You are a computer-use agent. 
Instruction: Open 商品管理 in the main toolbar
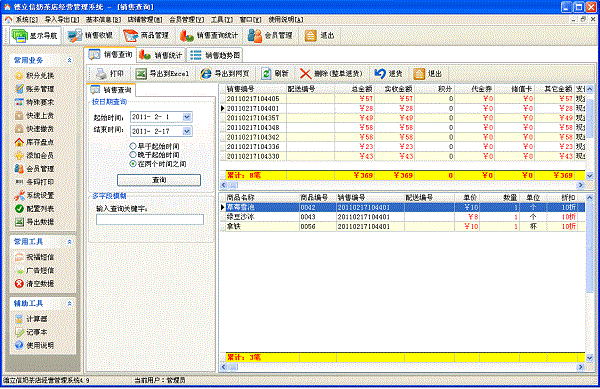[x=146, y=36]
